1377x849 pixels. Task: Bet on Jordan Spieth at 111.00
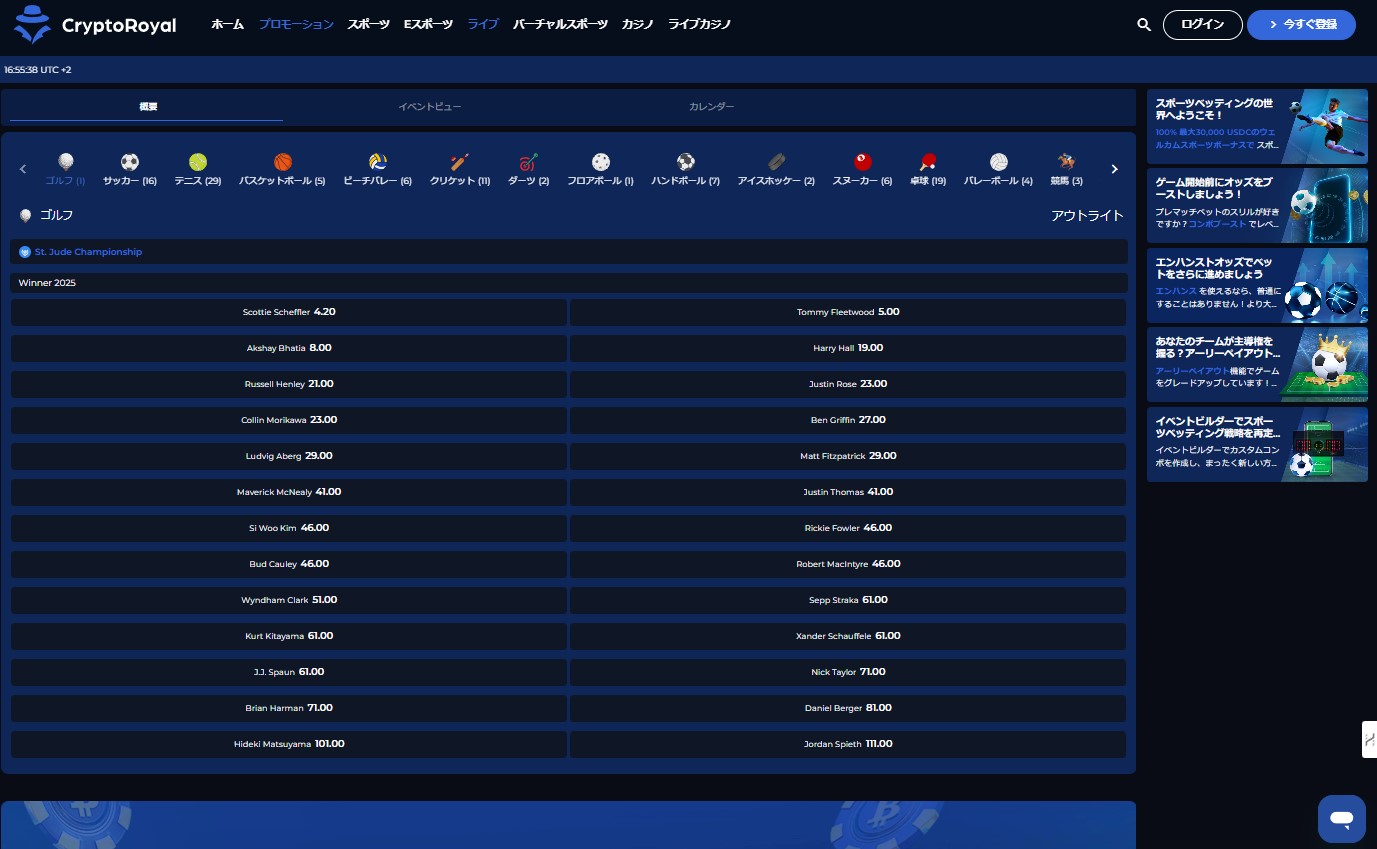click(848, 744)
